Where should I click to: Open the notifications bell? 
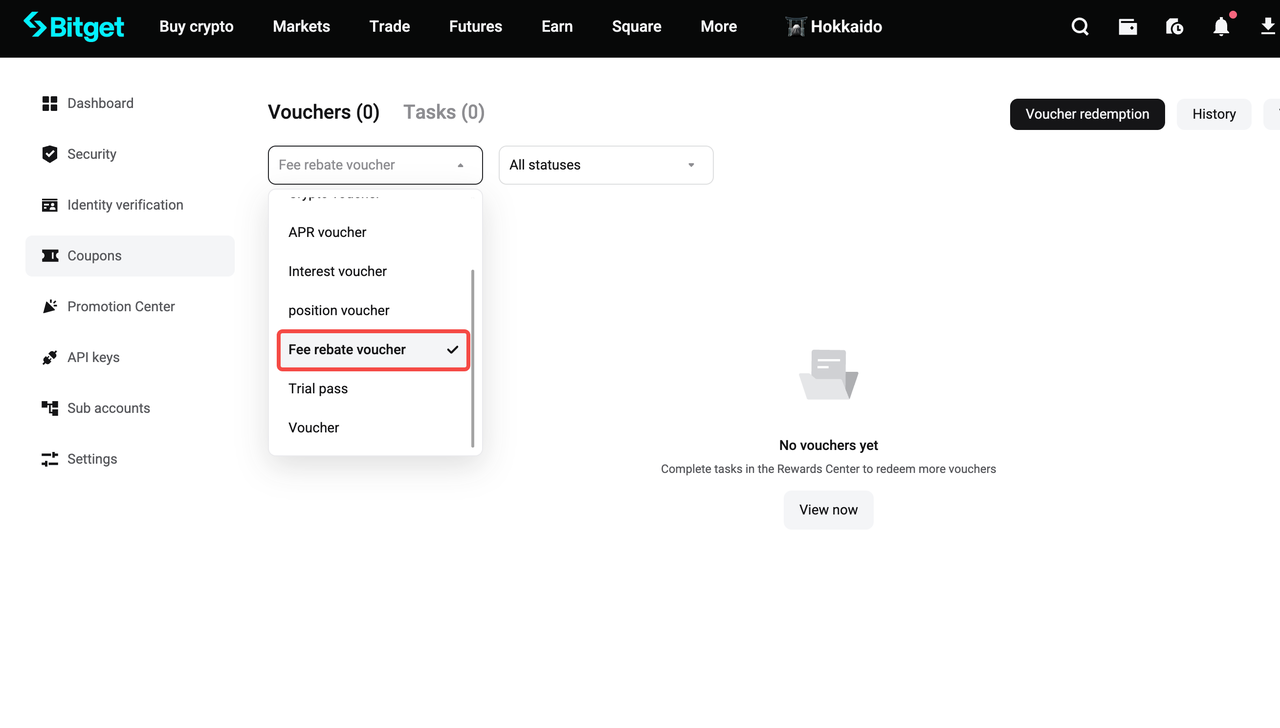tap(1221, 27)
